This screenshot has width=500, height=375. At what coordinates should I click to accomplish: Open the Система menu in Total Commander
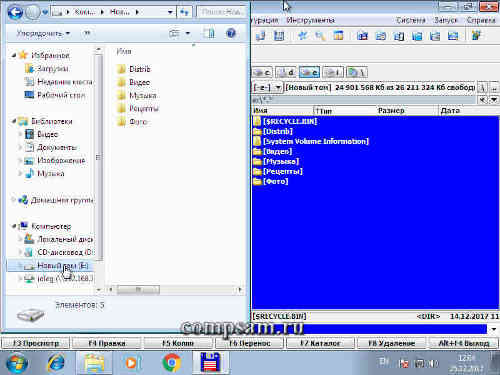(410, 20)
